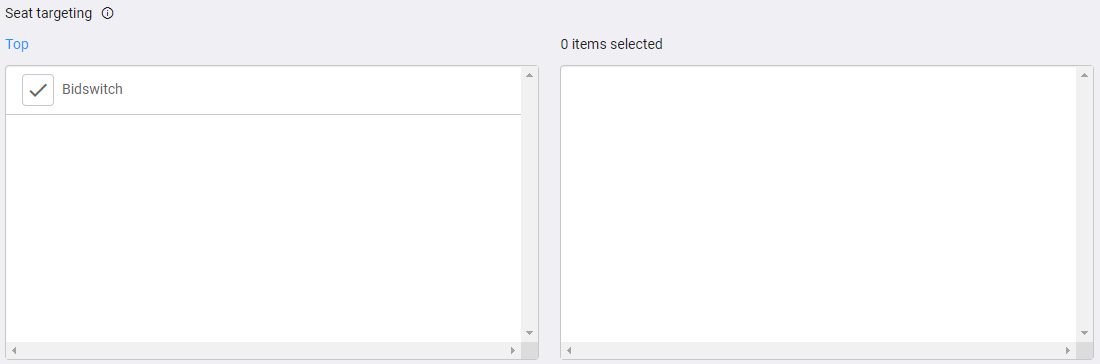Click right arrow of available seats horizontal scrollbar

pyautogui.click(x=513, y=350)
